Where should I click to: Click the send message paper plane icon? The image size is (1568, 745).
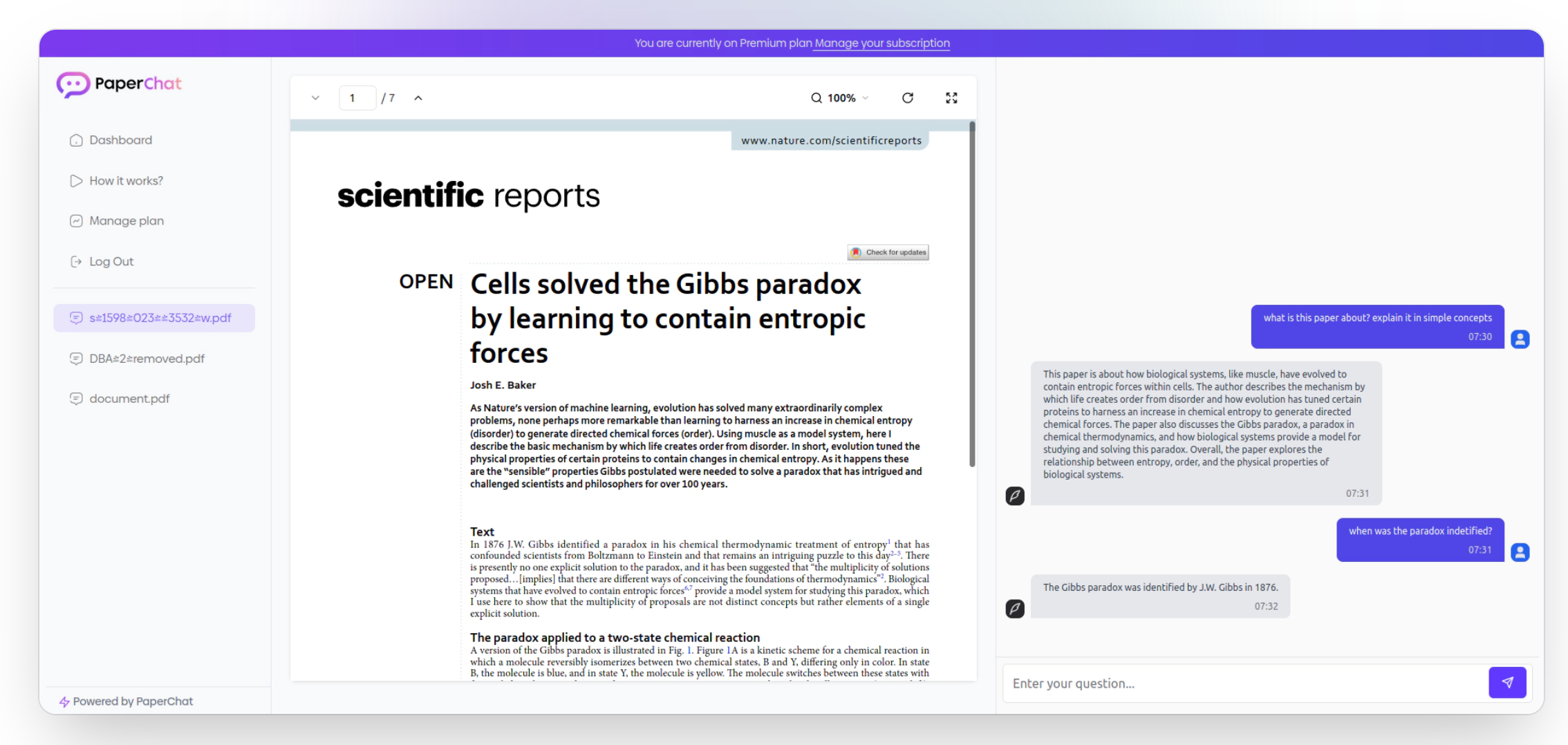[1507, 683]
